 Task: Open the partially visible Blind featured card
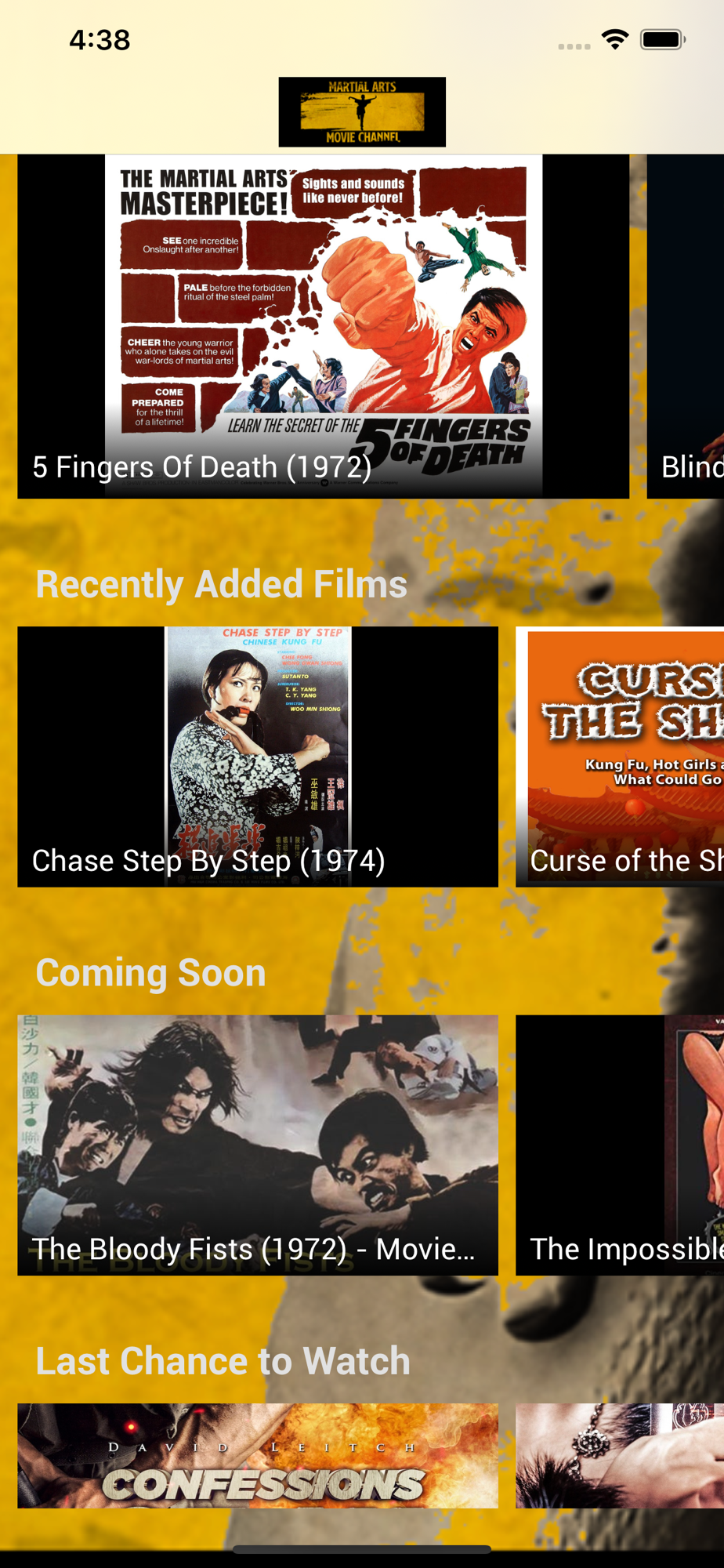686,326
